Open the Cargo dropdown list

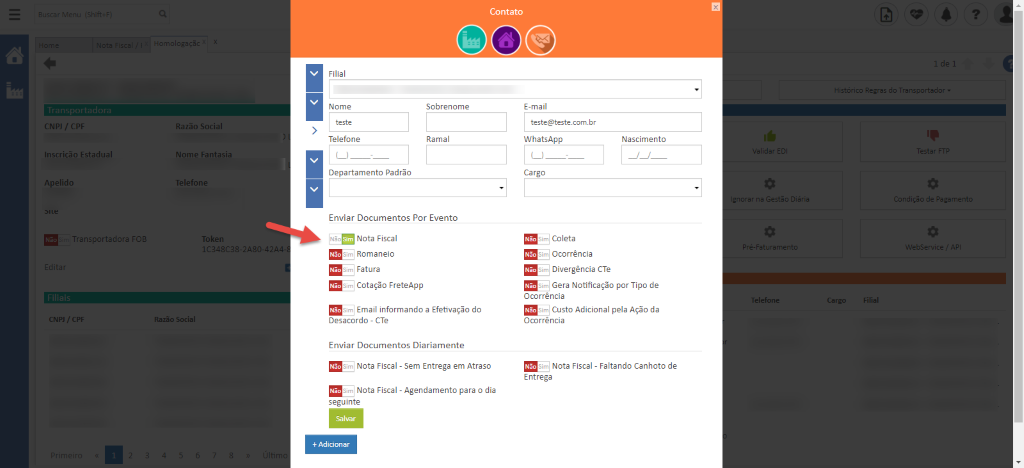[612, 188]
